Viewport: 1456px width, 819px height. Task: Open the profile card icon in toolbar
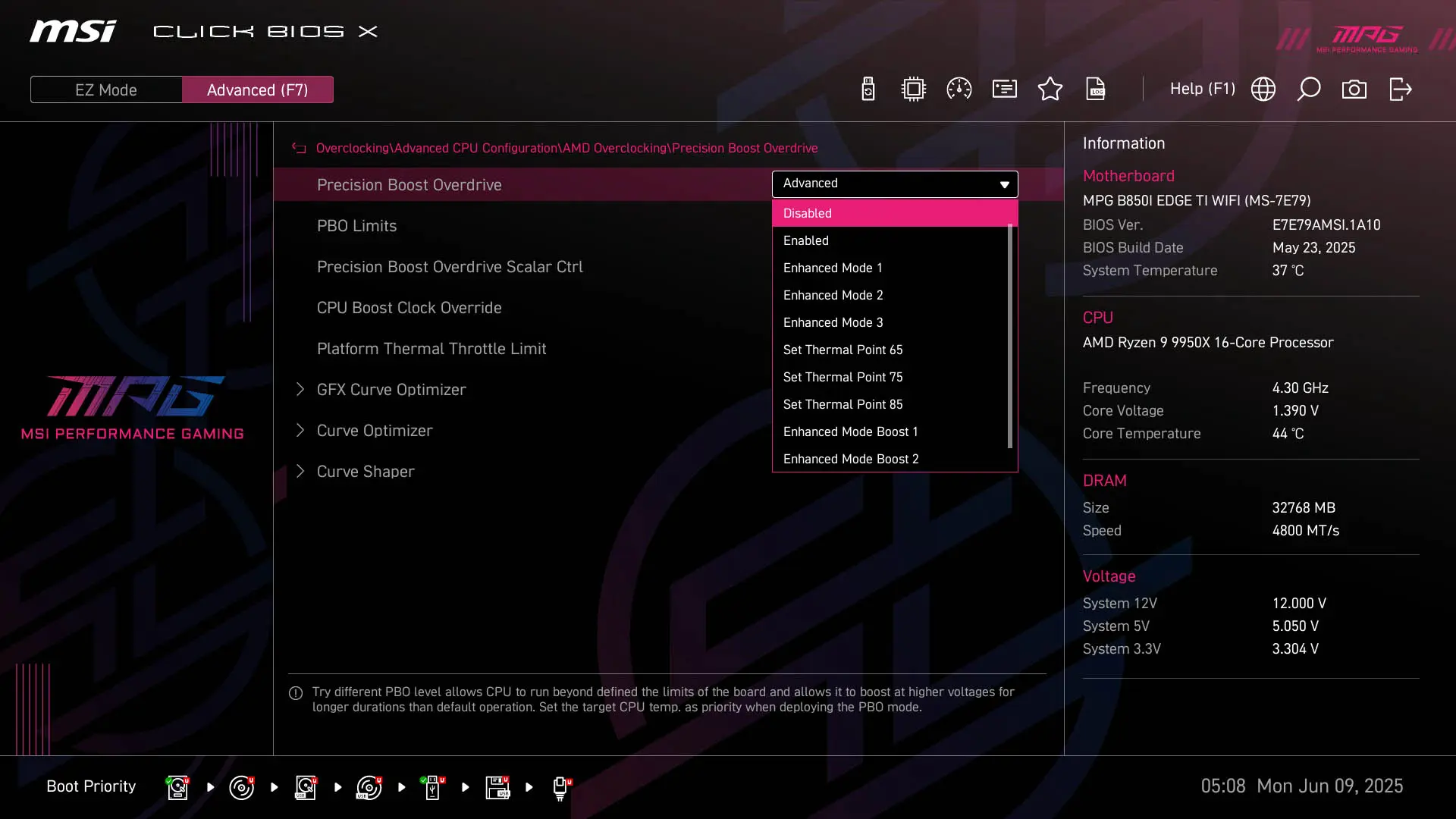[x=1005, y=89]
